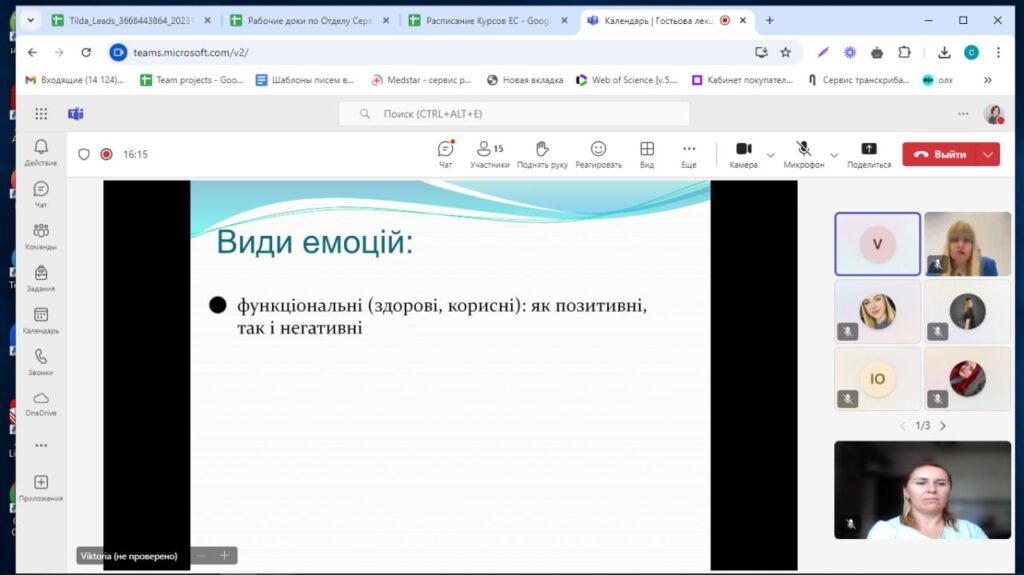
Task: Show the Участники participants list
Action: pos(489,153)
